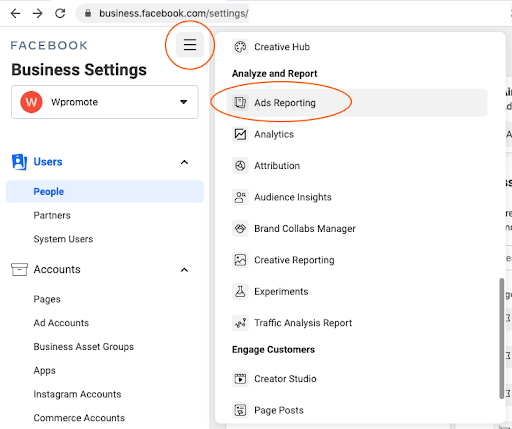
Task: Open Creator Studio from the menu
Action: [x=285, y=379]
